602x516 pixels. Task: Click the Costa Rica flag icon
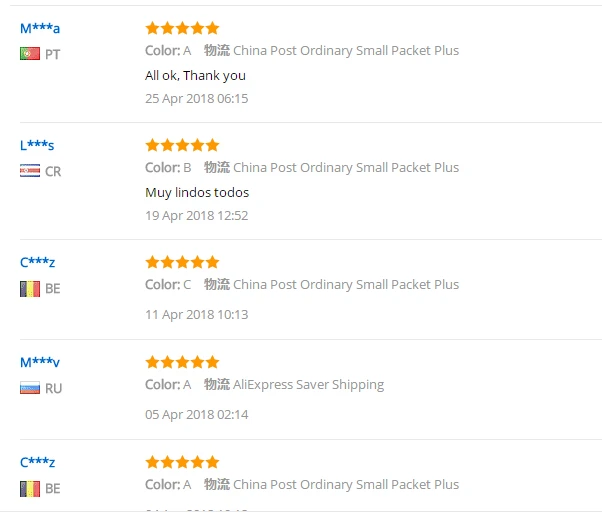click(x=29, y=171)
